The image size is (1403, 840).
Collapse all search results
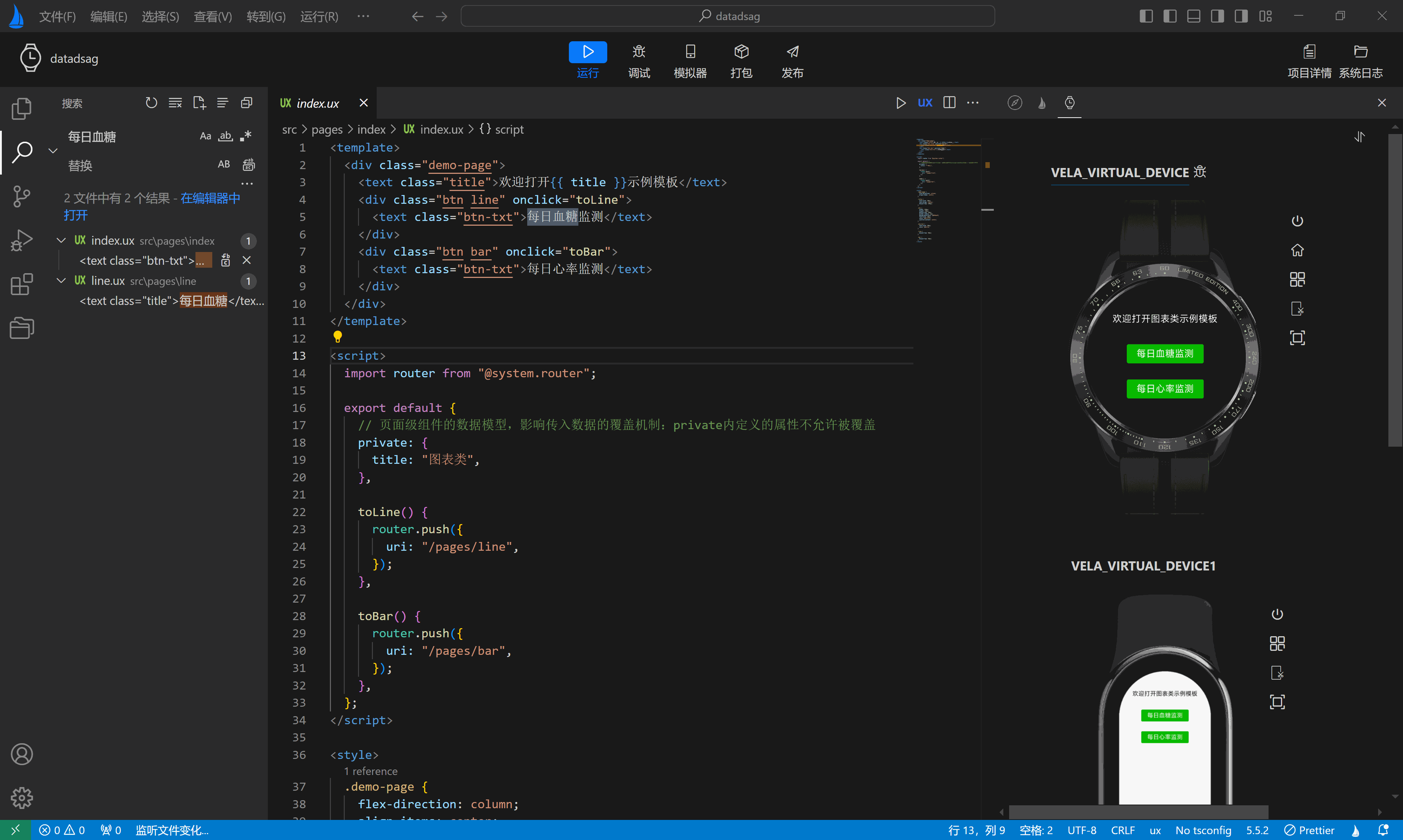pos(246,103)
